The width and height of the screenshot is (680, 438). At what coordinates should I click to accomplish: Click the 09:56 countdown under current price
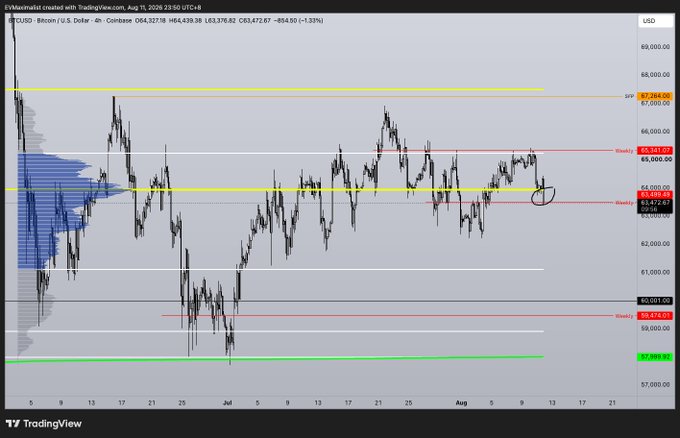(x=649, y=209)
